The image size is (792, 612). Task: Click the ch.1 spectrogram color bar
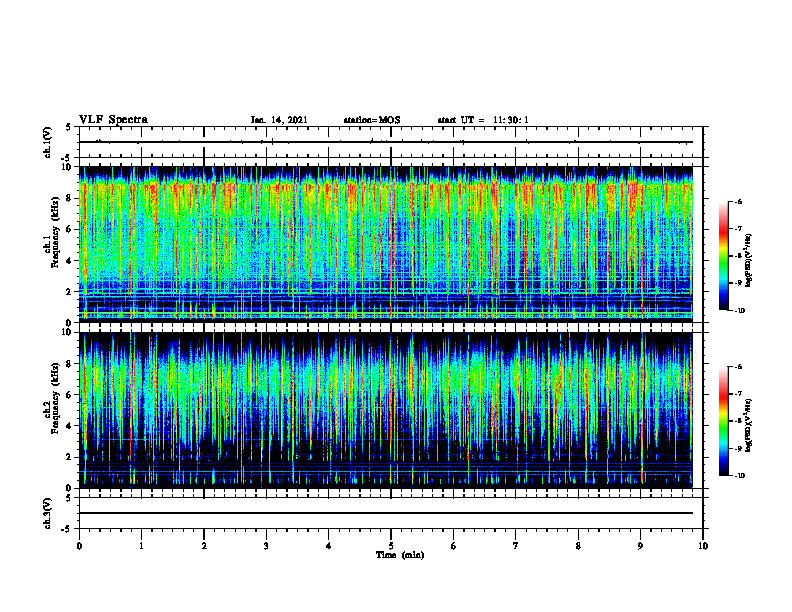click(723, 256)
